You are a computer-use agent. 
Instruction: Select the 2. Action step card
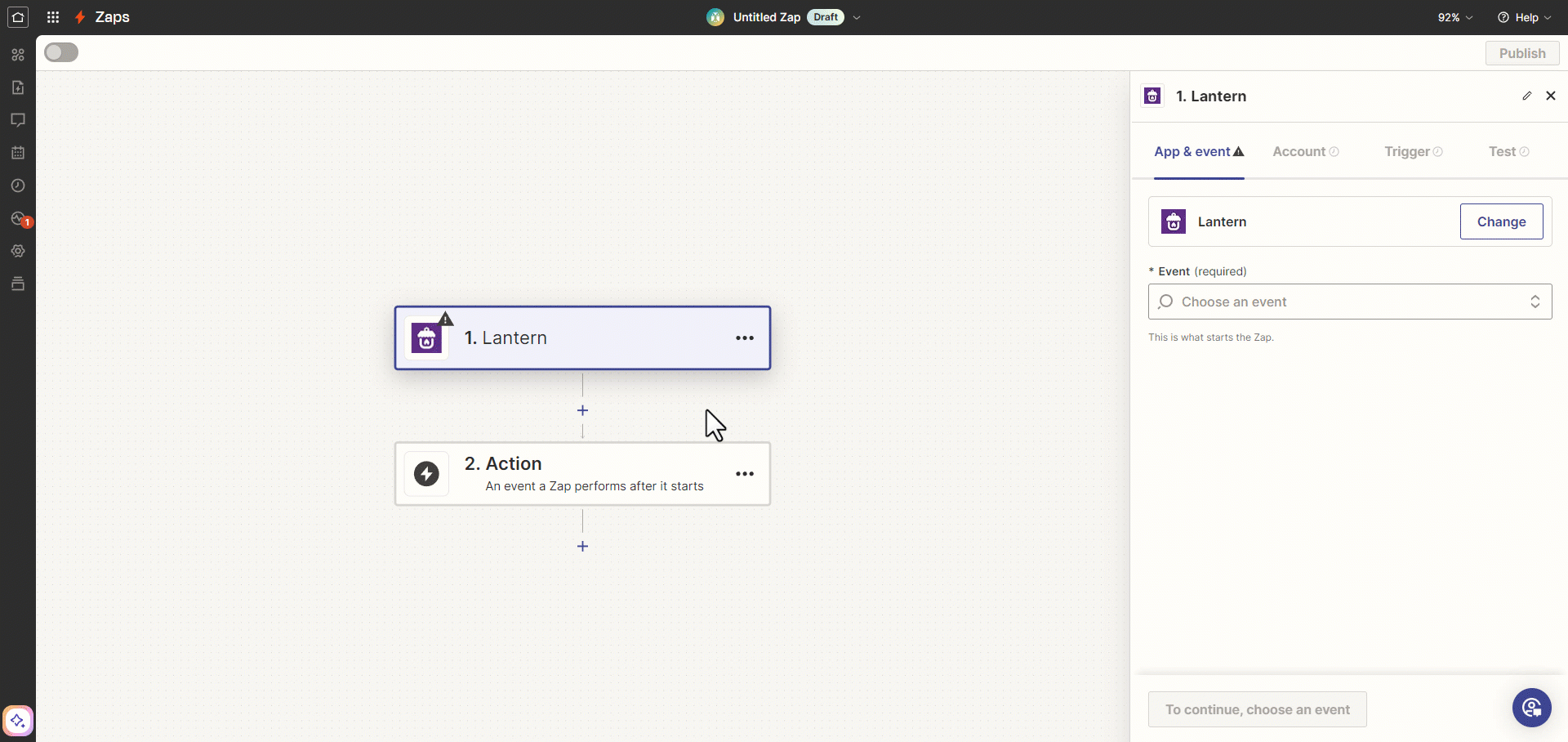pyautogui.click(x=582, y=474)
